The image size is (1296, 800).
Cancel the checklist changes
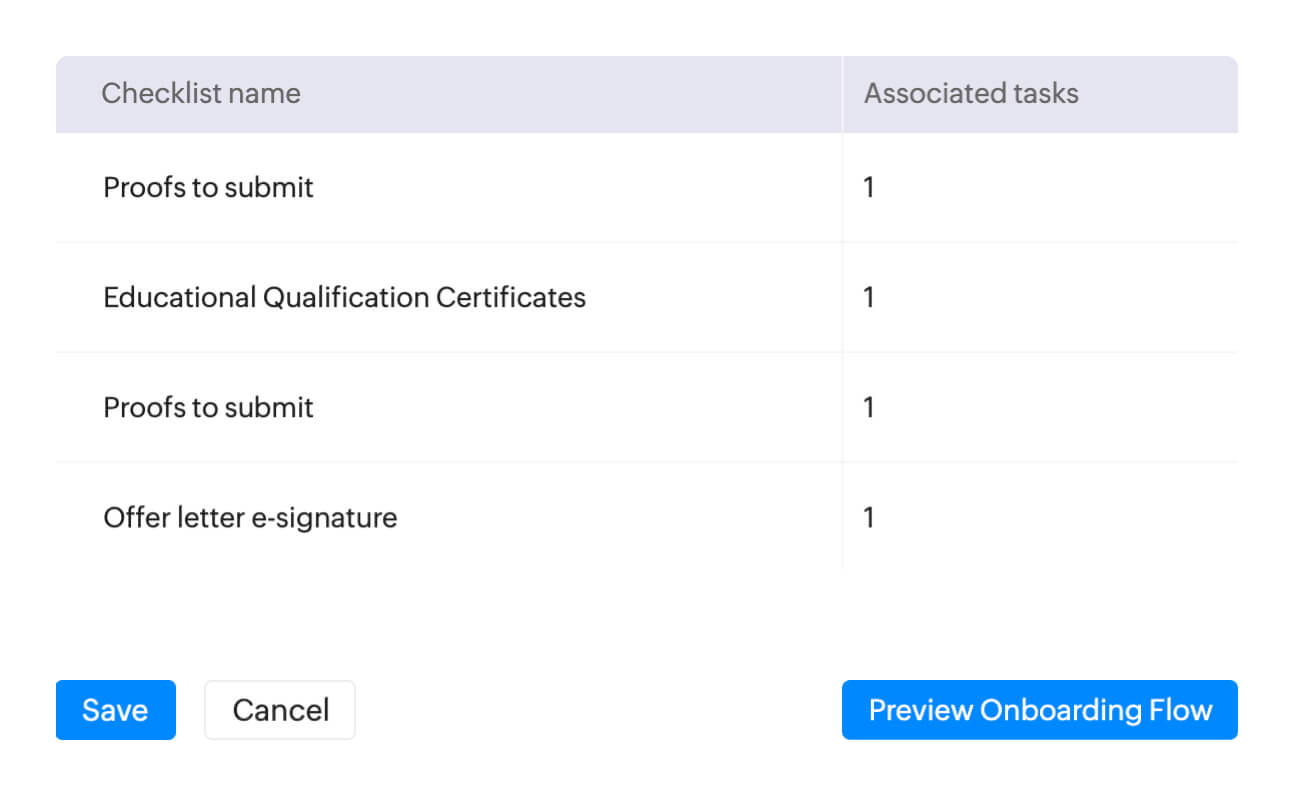(x=280, y=710)
